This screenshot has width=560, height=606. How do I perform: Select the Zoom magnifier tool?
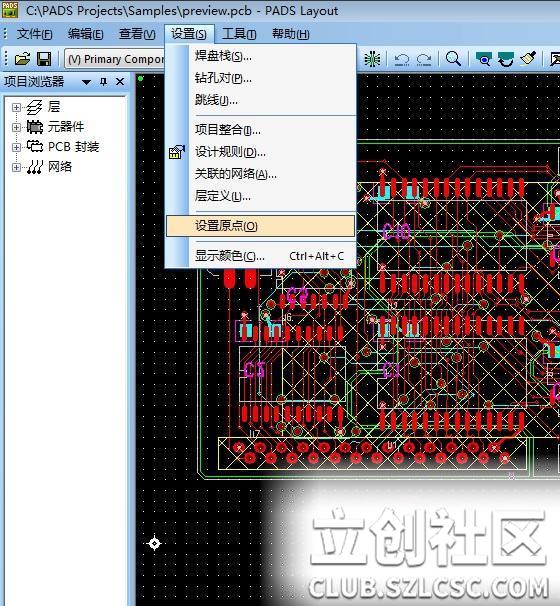coord(453,59)
